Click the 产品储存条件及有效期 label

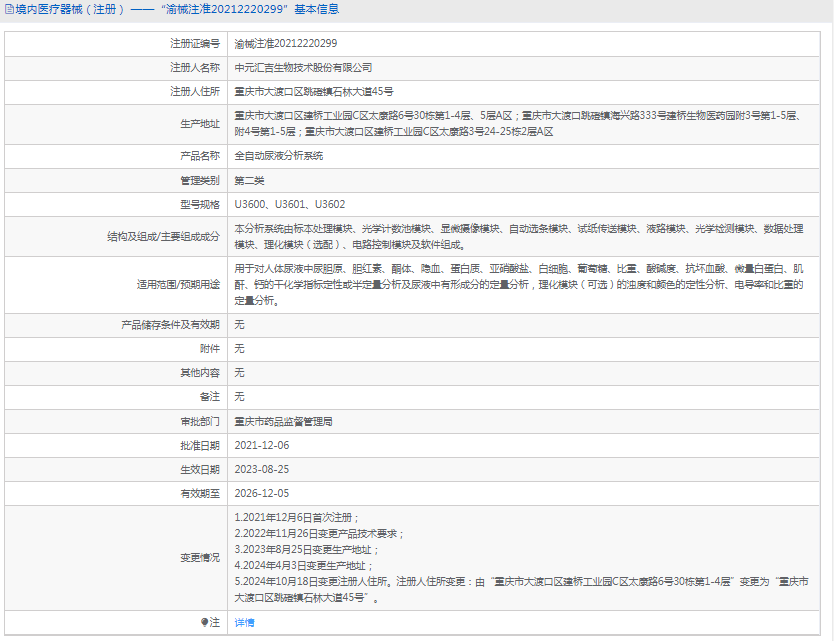pos(170,324)
